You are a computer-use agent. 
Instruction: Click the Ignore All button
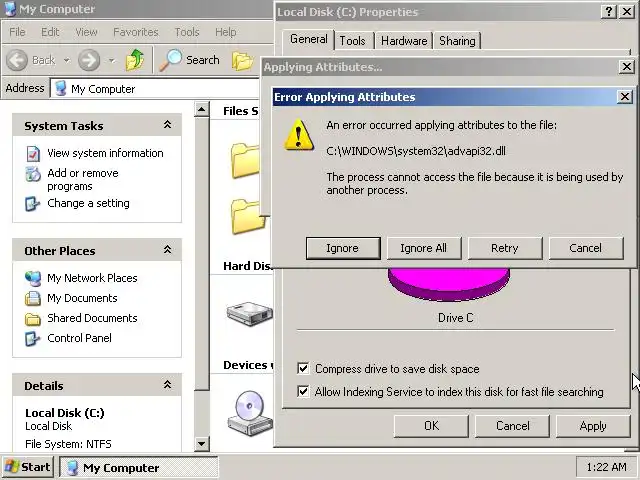(424, 248)
